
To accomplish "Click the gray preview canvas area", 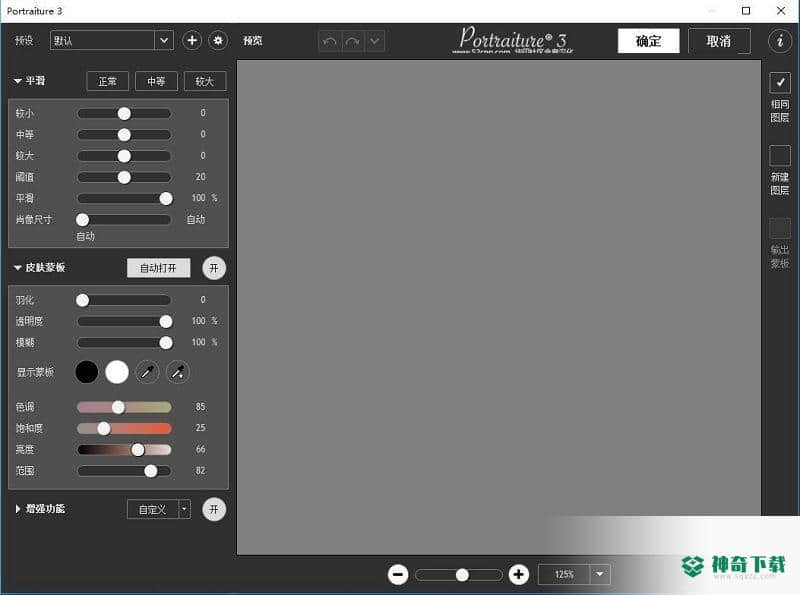I will point(498,307).
